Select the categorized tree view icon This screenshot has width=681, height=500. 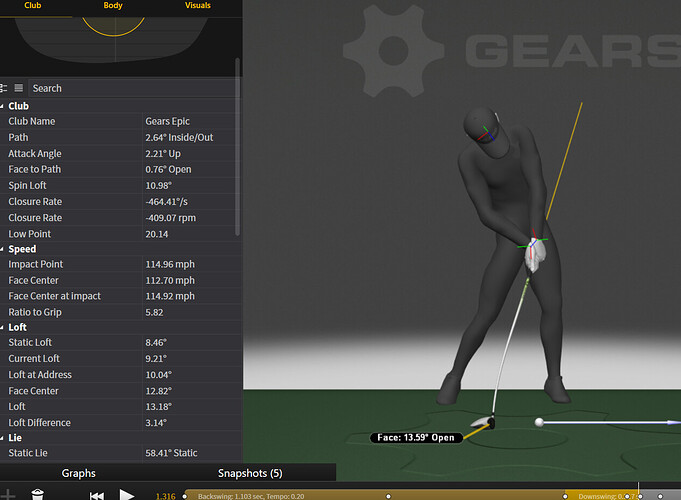(x=3, y=88)
